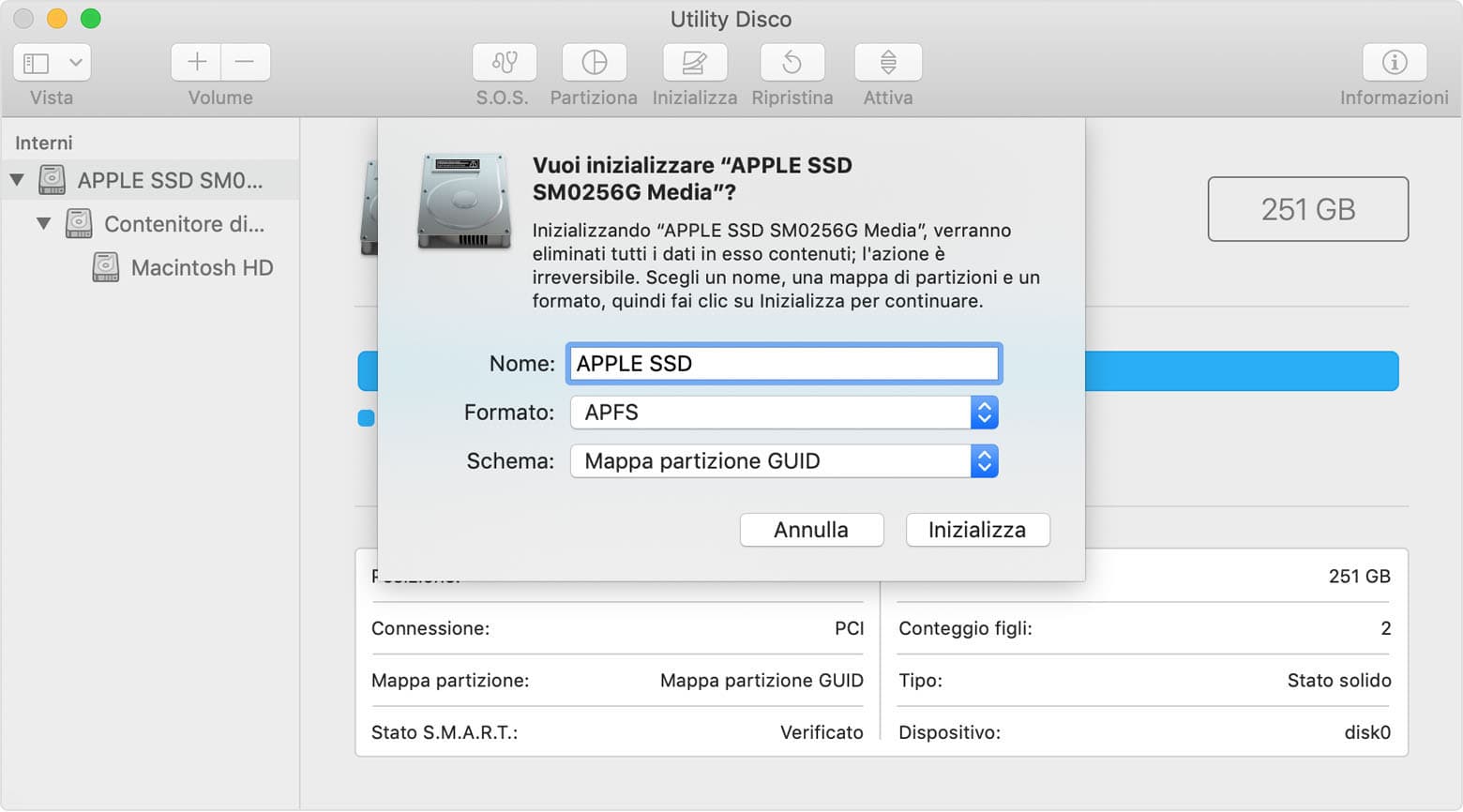Click the Stato S.M.A.R.T.: label
The width and height of the screenshot is (1463, 812).
[x=445, y=732]
